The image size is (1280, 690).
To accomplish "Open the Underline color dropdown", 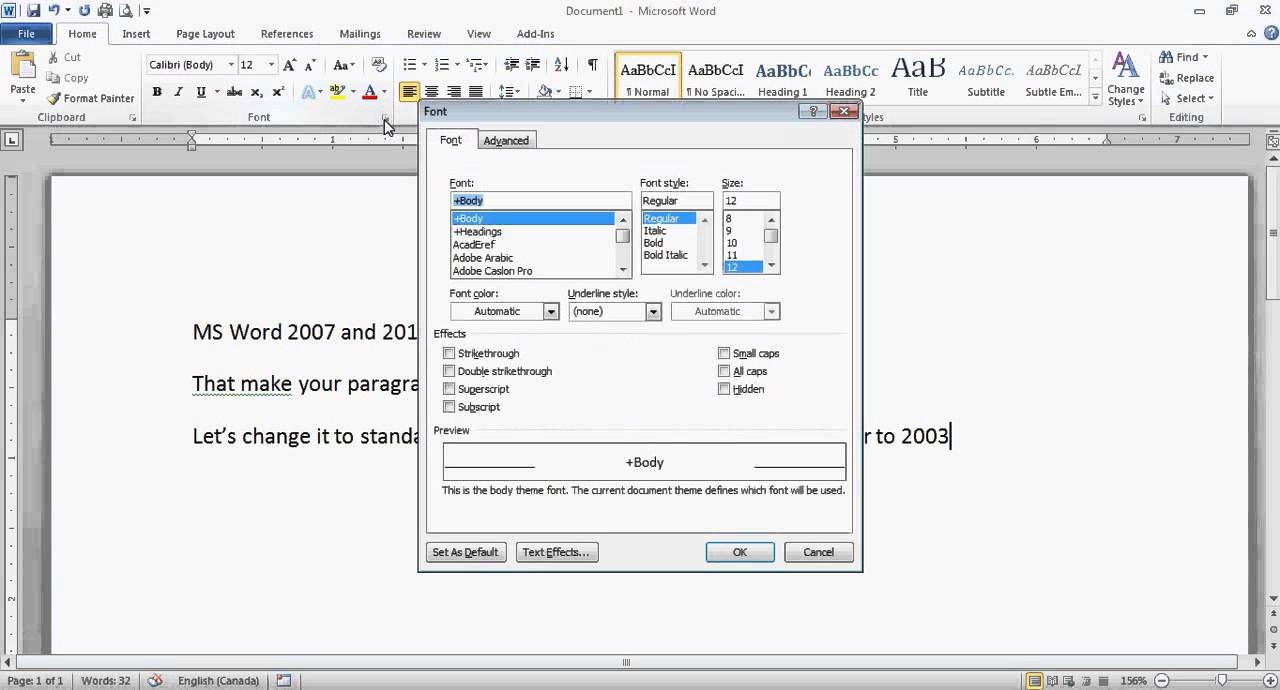I will tap(771, 312).
